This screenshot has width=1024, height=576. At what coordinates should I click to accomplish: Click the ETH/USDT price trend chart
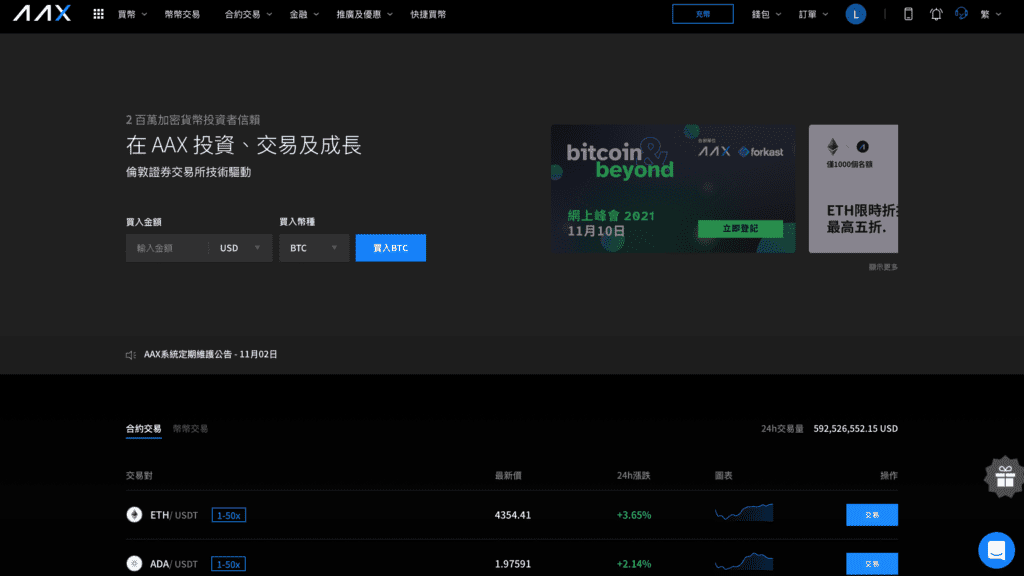pos(744,513)
